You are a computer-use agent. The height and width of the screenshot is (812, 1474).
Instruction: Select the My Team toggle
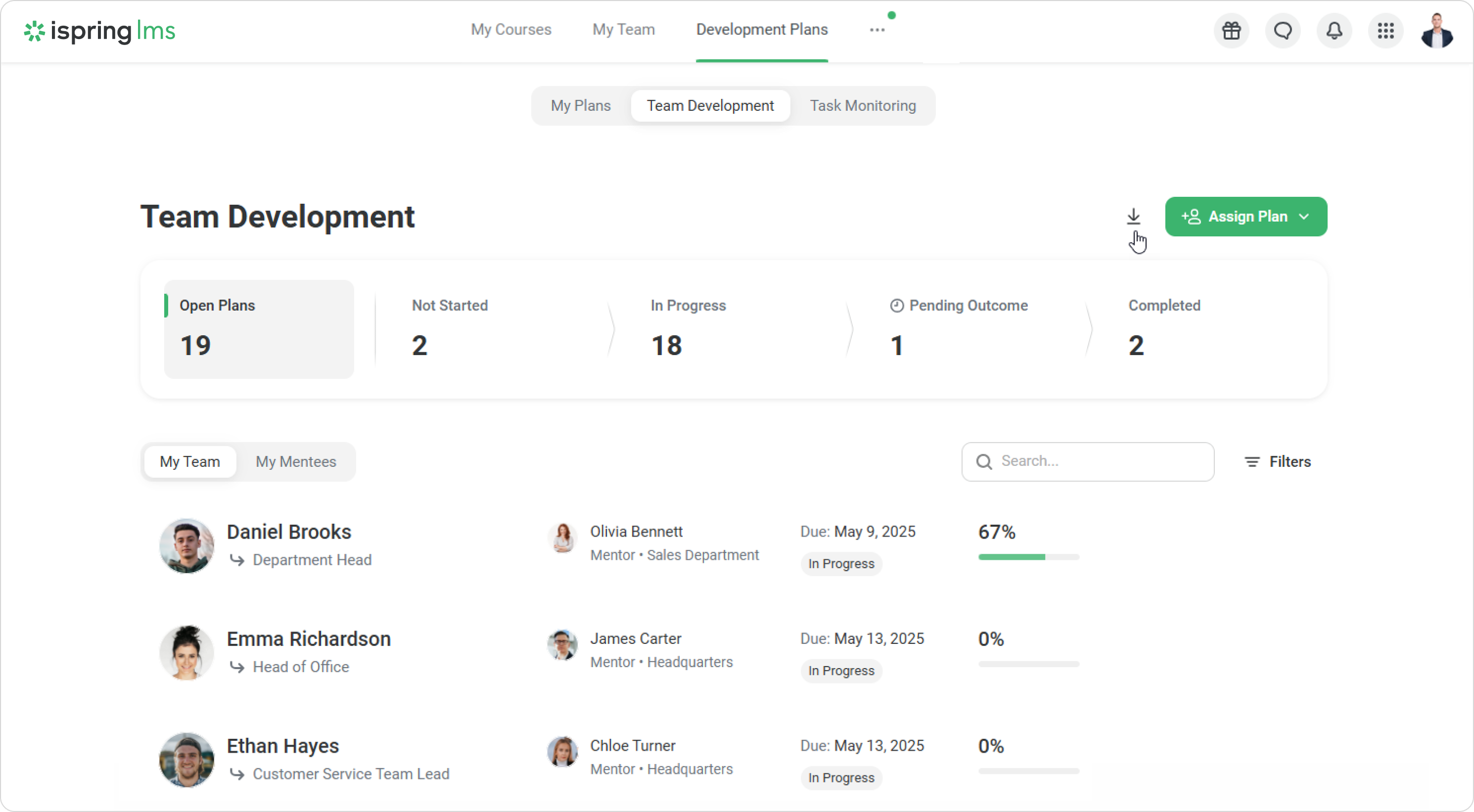coord(189,461)
